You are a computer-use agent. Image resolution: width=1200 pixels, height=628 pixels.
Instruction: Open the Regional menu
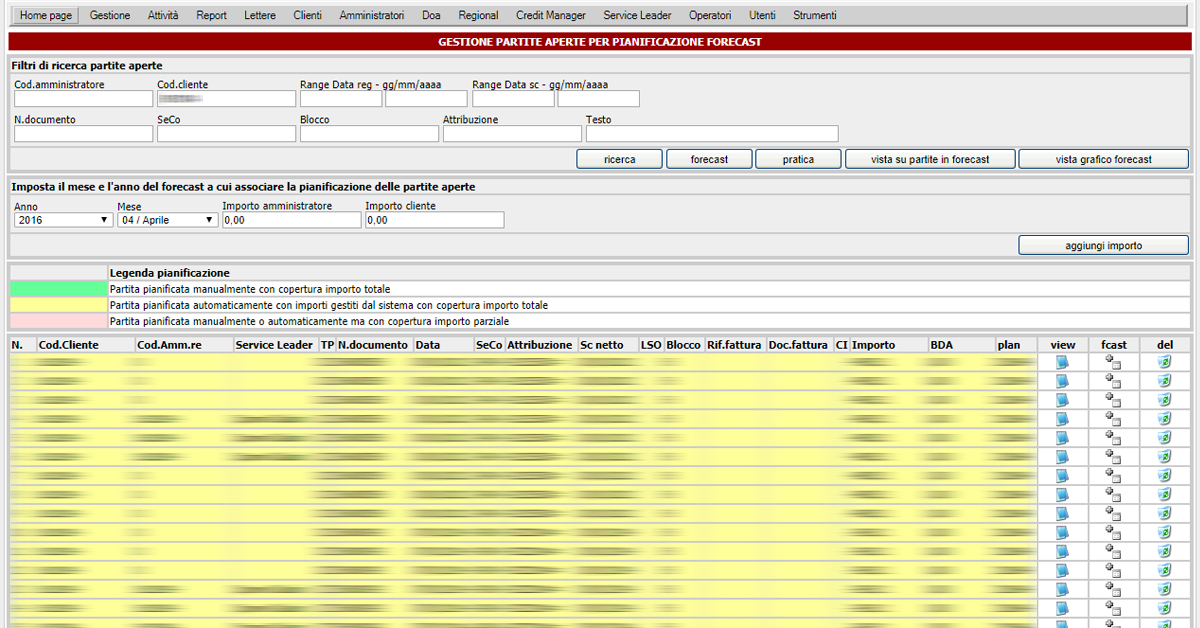(x=478, y=16)
